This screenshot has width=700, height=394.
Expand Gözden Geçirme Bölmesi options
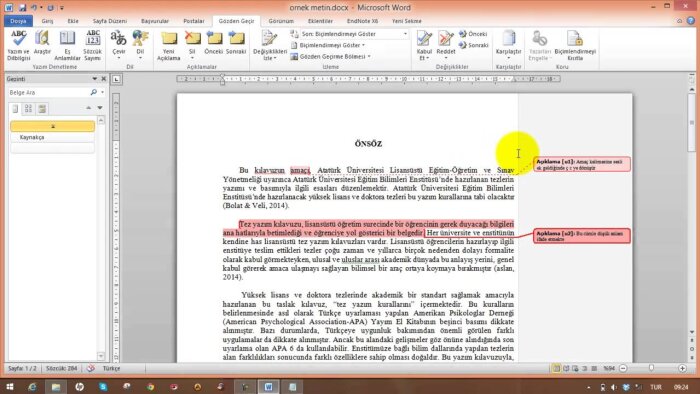330,57
